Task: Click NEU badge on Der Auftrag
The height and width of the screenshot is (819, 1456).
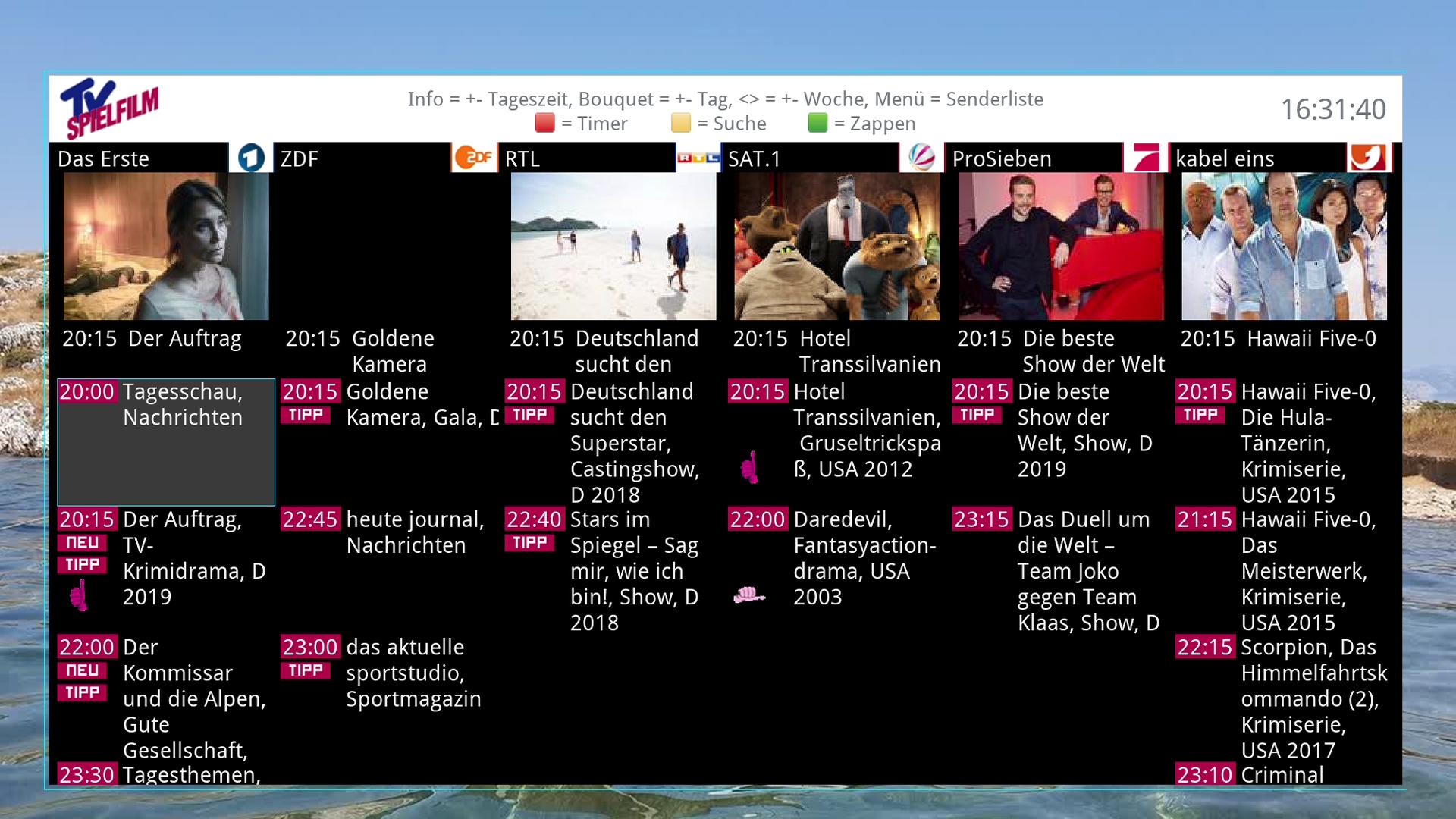Action: 82,543
